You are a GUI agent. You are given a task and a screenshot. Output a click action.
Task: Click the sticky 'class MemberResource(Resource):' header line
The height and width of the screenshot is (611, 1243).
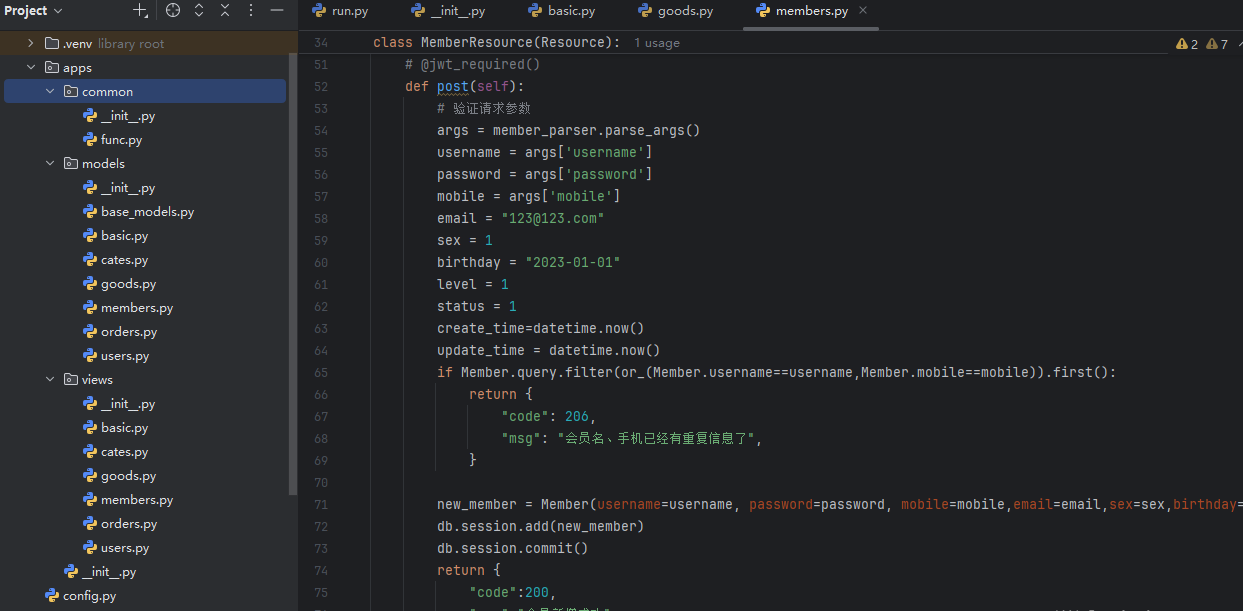click(x=496, y=43)
